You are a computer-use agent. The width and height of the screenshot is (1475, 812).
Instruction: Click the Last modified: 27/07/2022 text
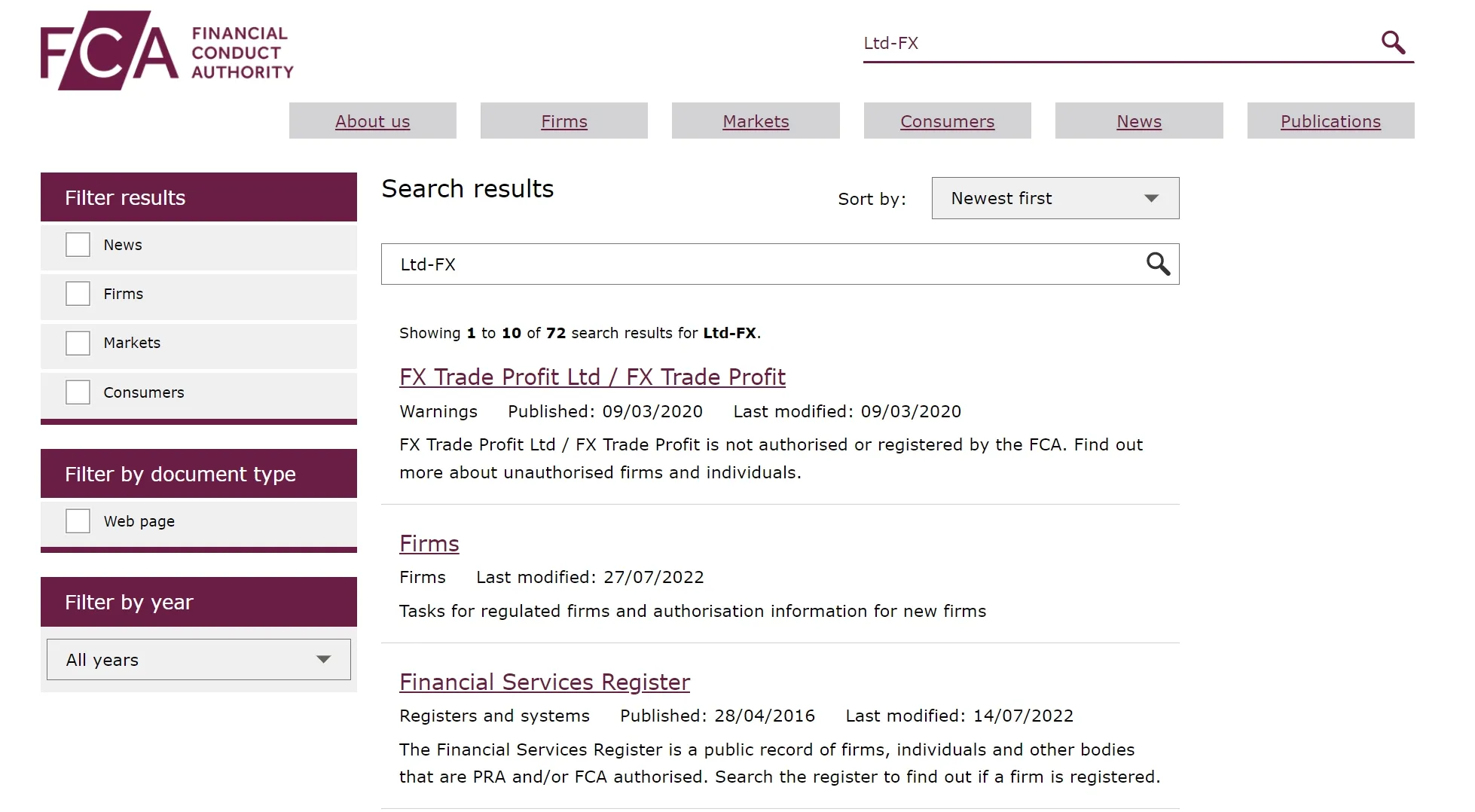pyautogui.click(x=590, y=577)
